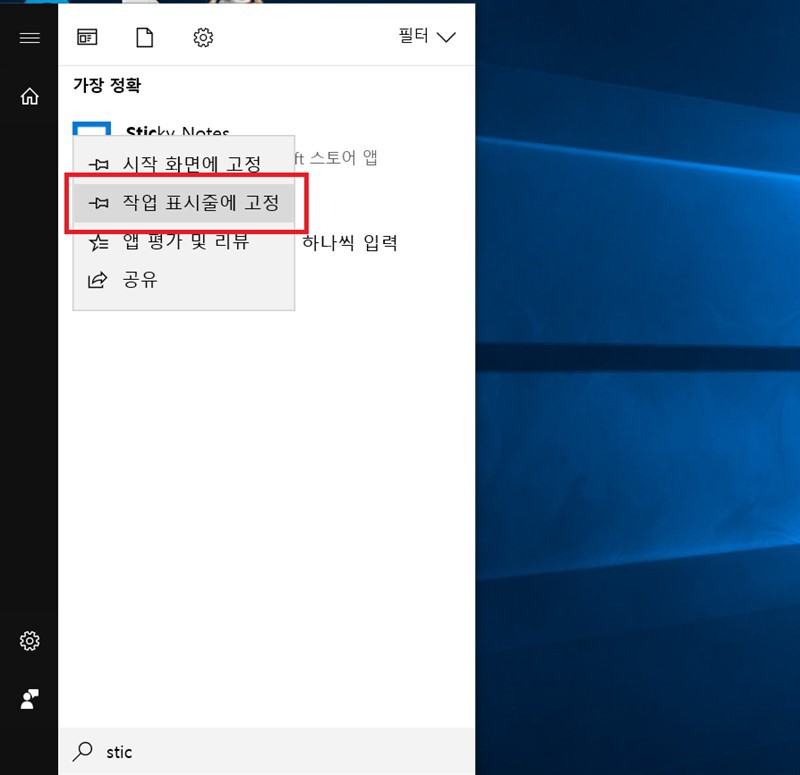The width and height of the screenshot is (800, 775).
Task: Click the magnifier icon in search box
Action: (85, 751)
